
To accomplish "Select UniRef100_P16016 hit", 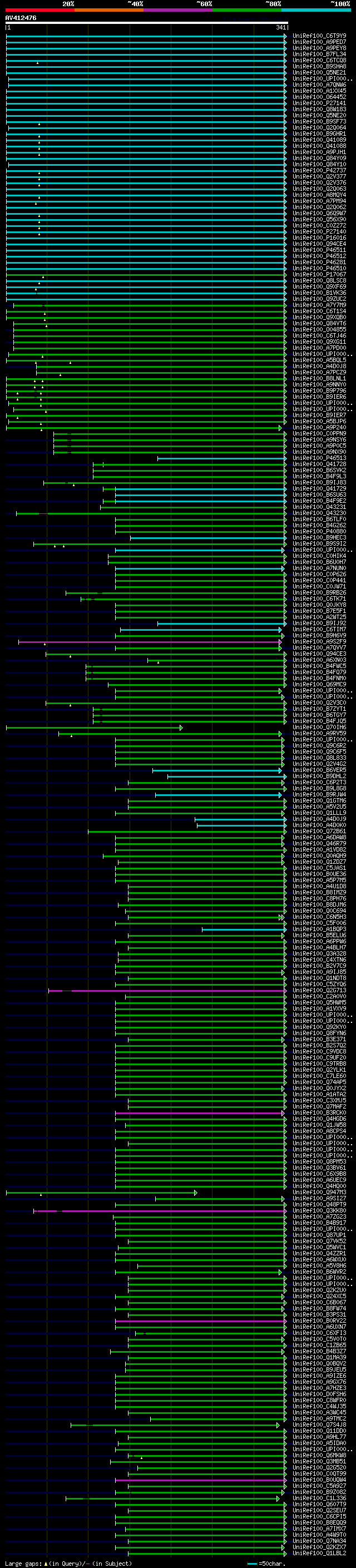I will coord(319,238).
